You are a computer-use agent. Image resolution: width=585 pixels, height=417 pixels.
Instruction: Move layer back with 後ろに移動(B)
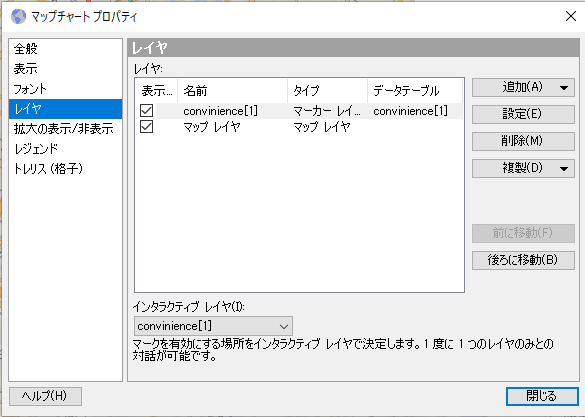tap(523, 260)
